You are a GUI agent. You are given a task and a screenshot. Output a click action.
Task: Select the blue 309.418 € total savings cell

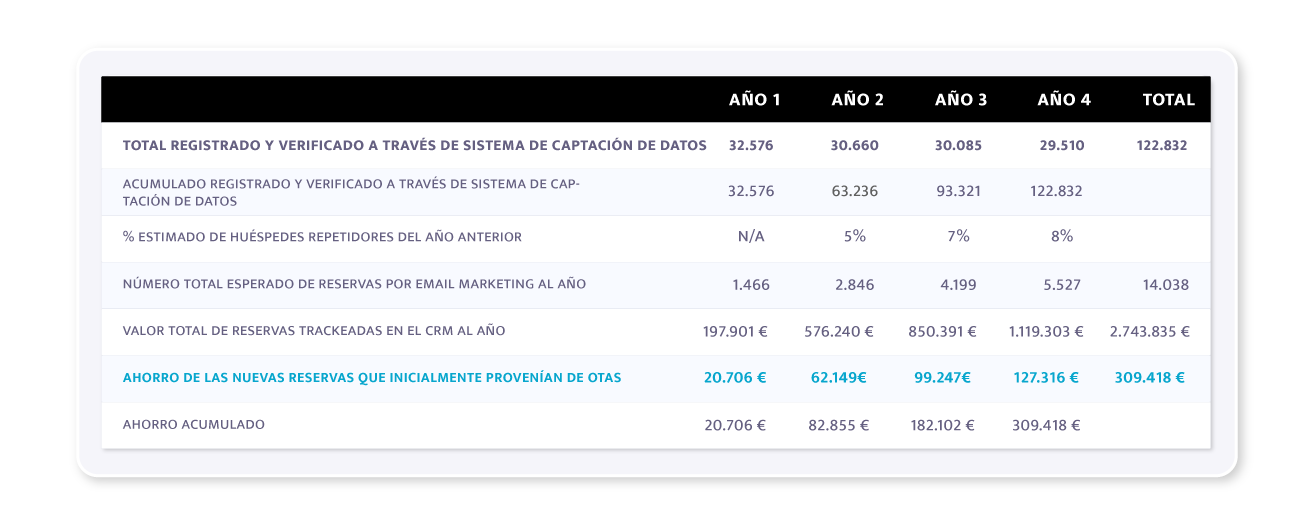(1150, 377)
